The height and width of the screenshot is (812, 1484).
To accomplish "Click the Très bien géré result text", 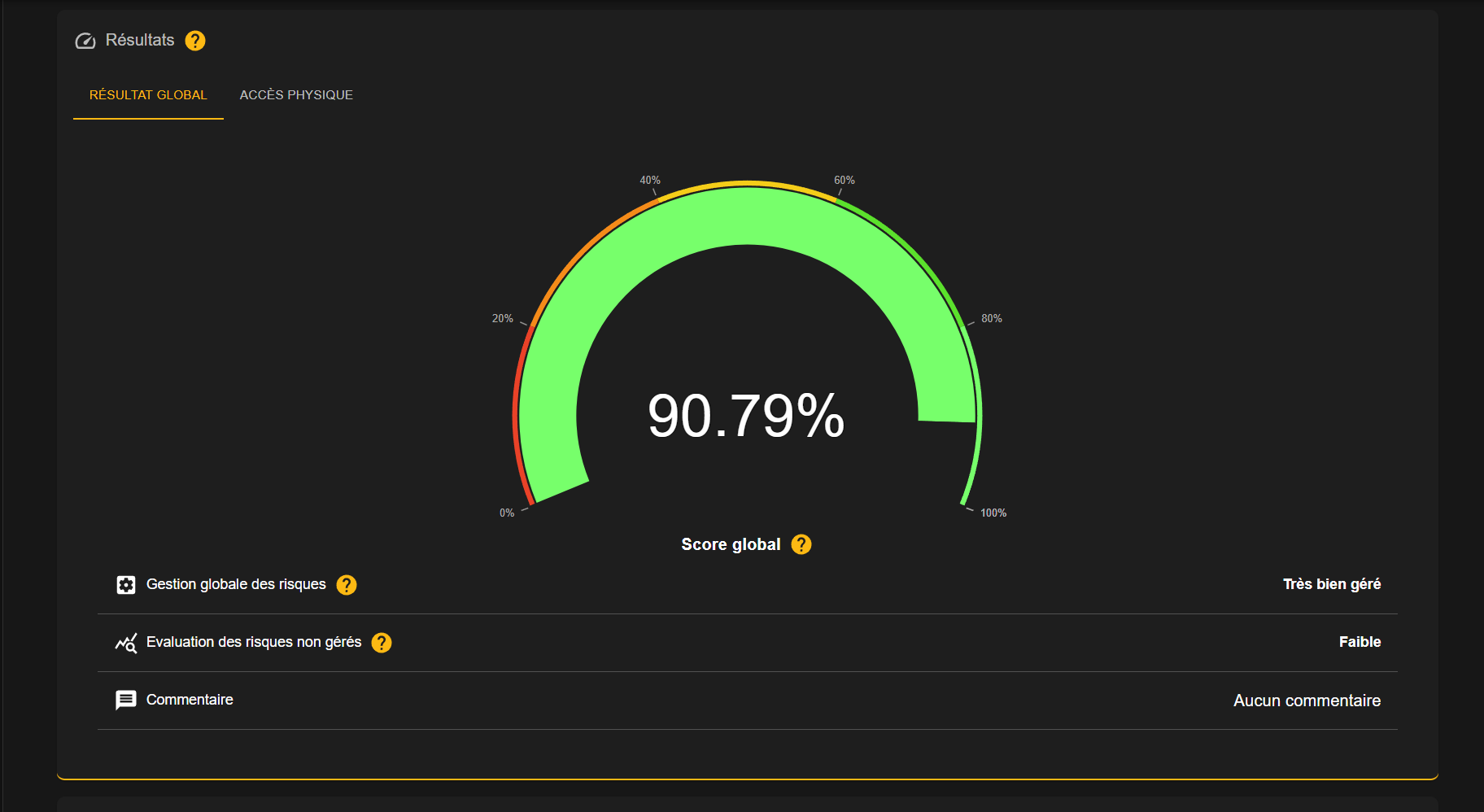I will pyautogui.click(x=1332, y=584).
